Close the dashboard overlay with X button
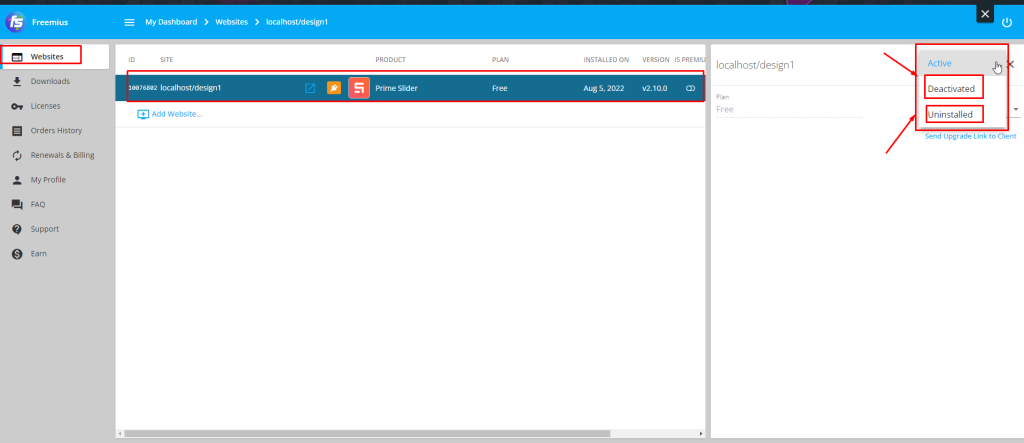Image resolution: width=1024 pixels, height=443 pixels. pos(985,14)
